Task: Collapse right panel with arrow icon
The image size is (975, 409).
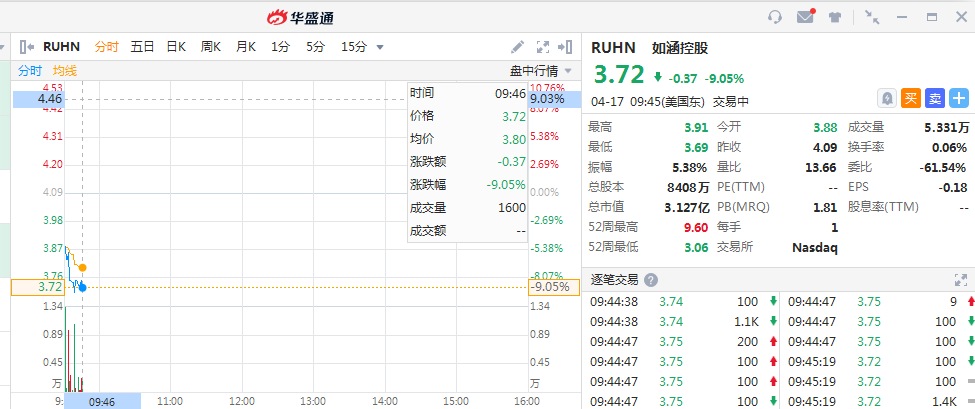Action: pyautogui.click(x=565, y=47)
